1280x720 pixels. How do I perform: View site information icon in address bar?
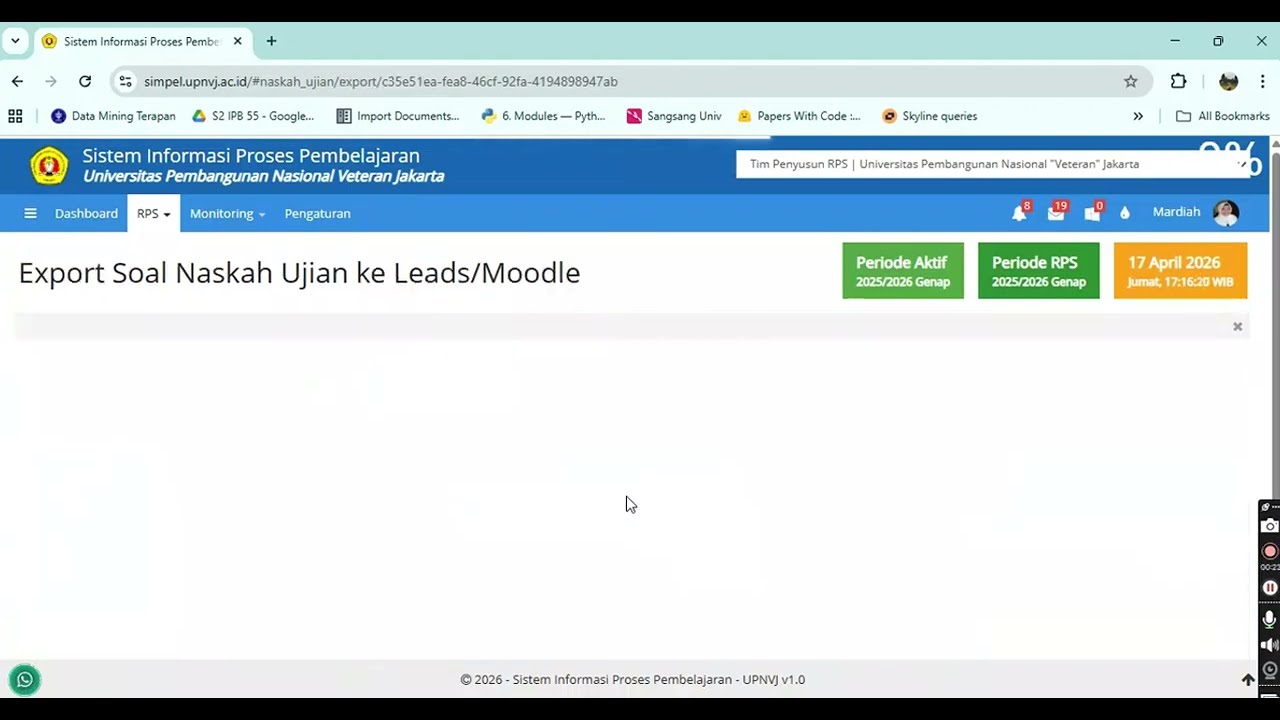125,81
